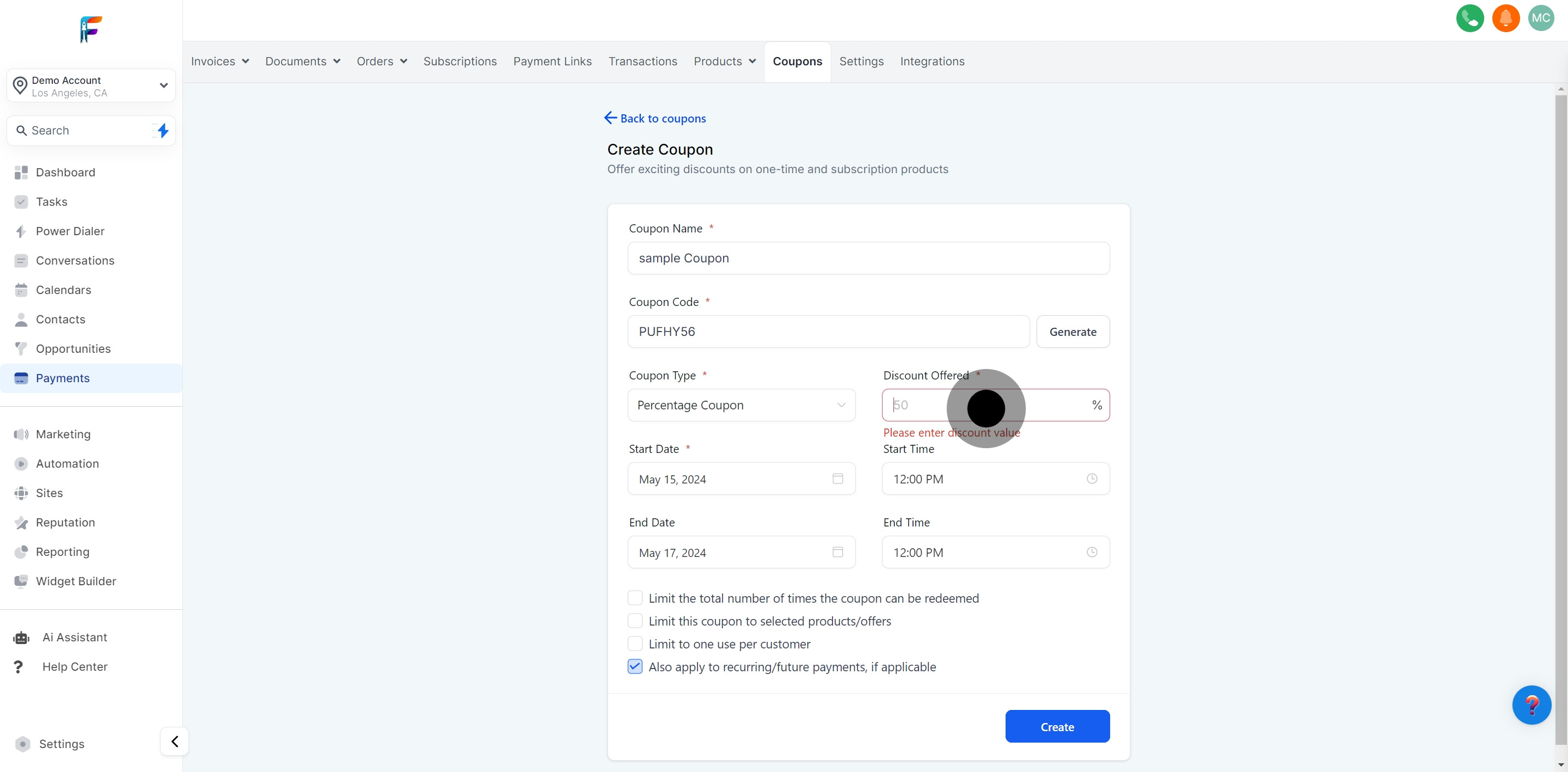Screen dimensions: 1568x772
Task: Enable limit on total redemptions checkbox
Action: tap(635, 598)
